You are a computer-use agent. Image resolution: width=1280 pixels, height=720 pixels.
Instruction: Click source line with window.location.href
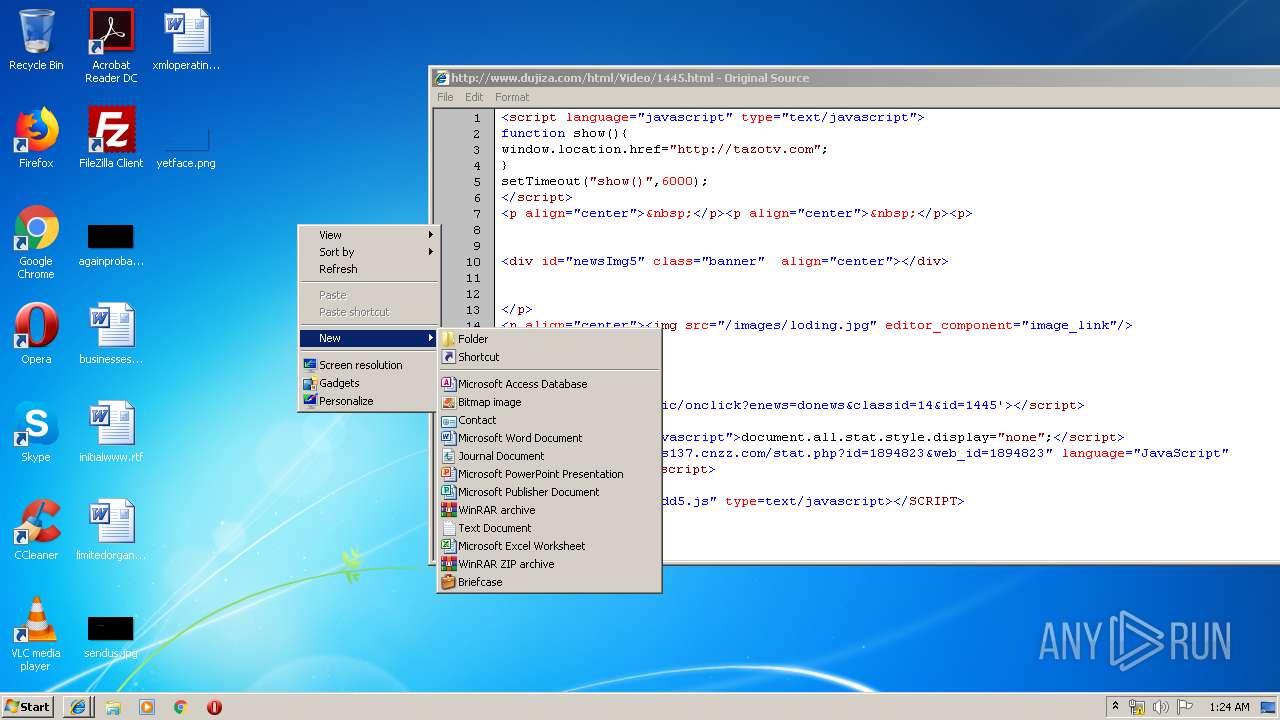click(x=665, y=149)
